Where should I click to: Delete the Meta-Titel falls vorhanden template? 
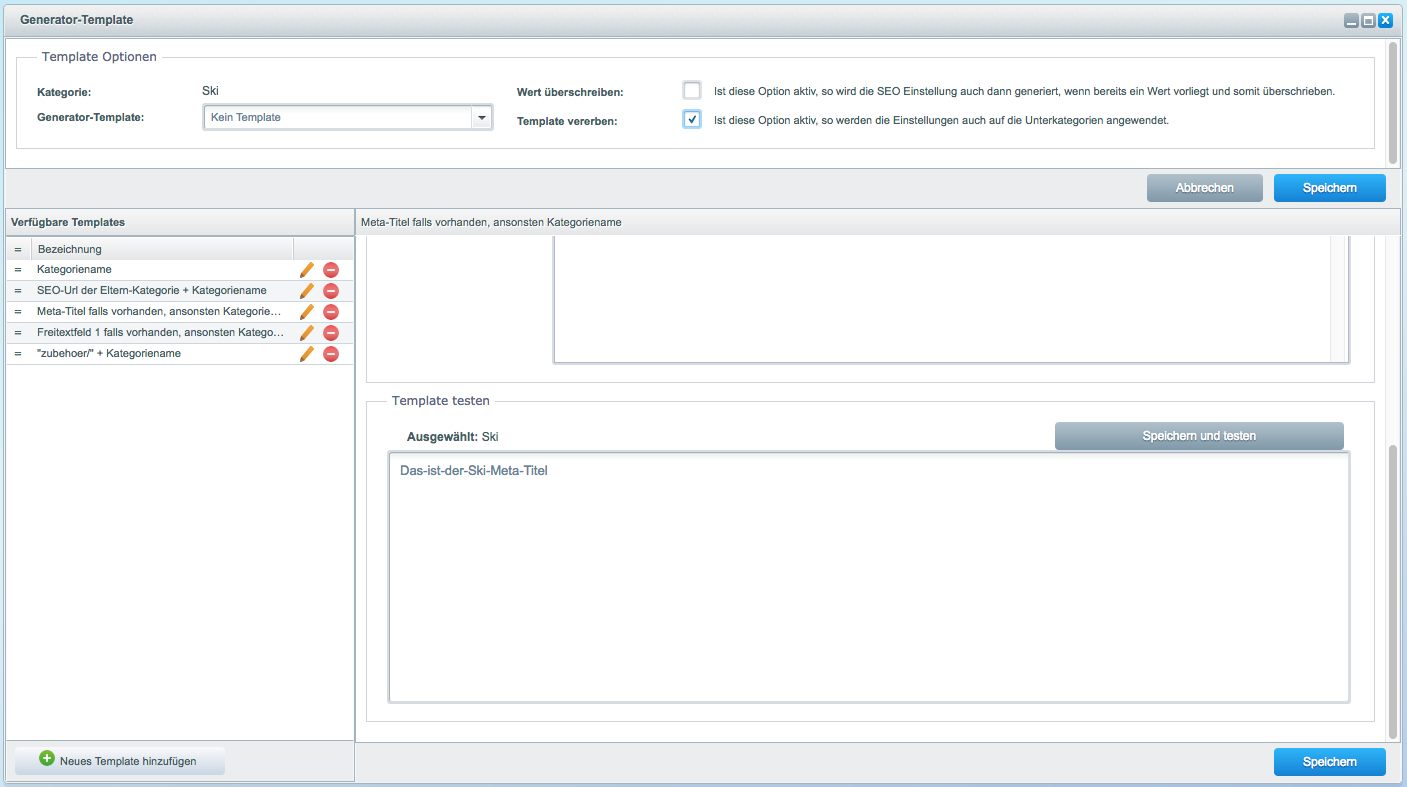331,312
